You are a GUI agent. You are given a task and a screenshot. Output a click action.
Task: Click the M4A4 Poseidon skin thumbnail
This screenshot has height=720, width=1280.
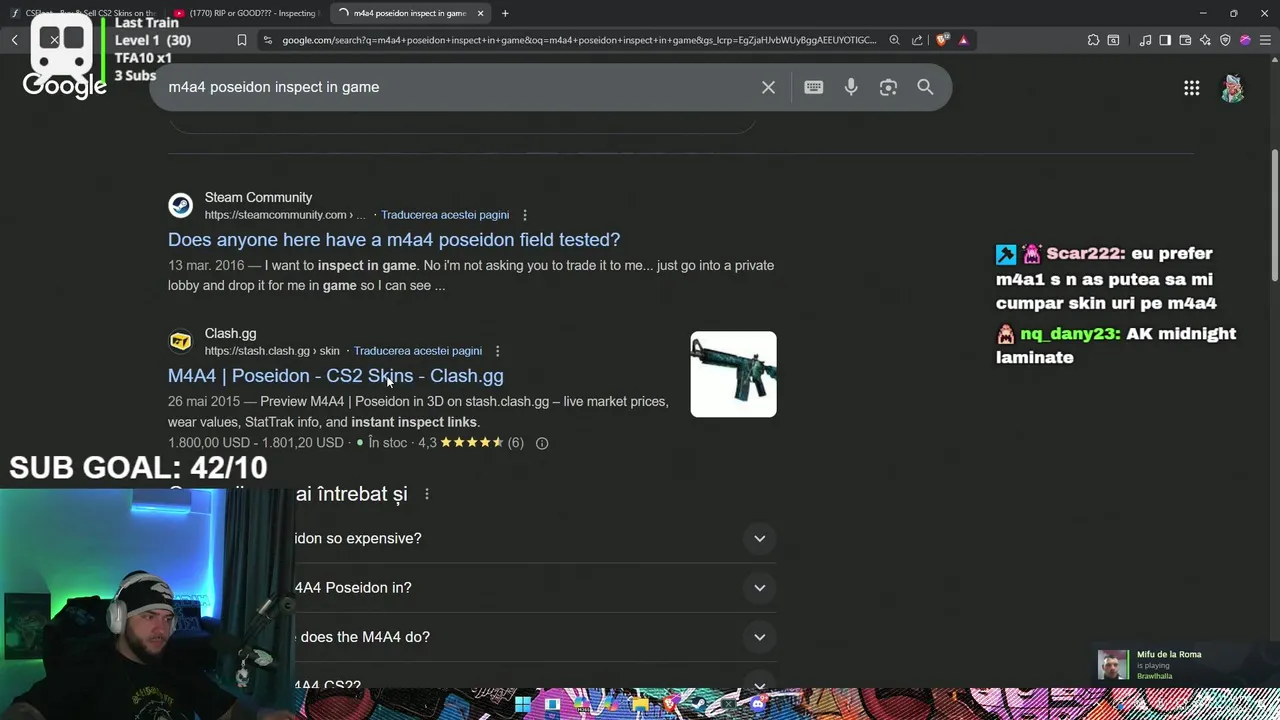point(733,374)
